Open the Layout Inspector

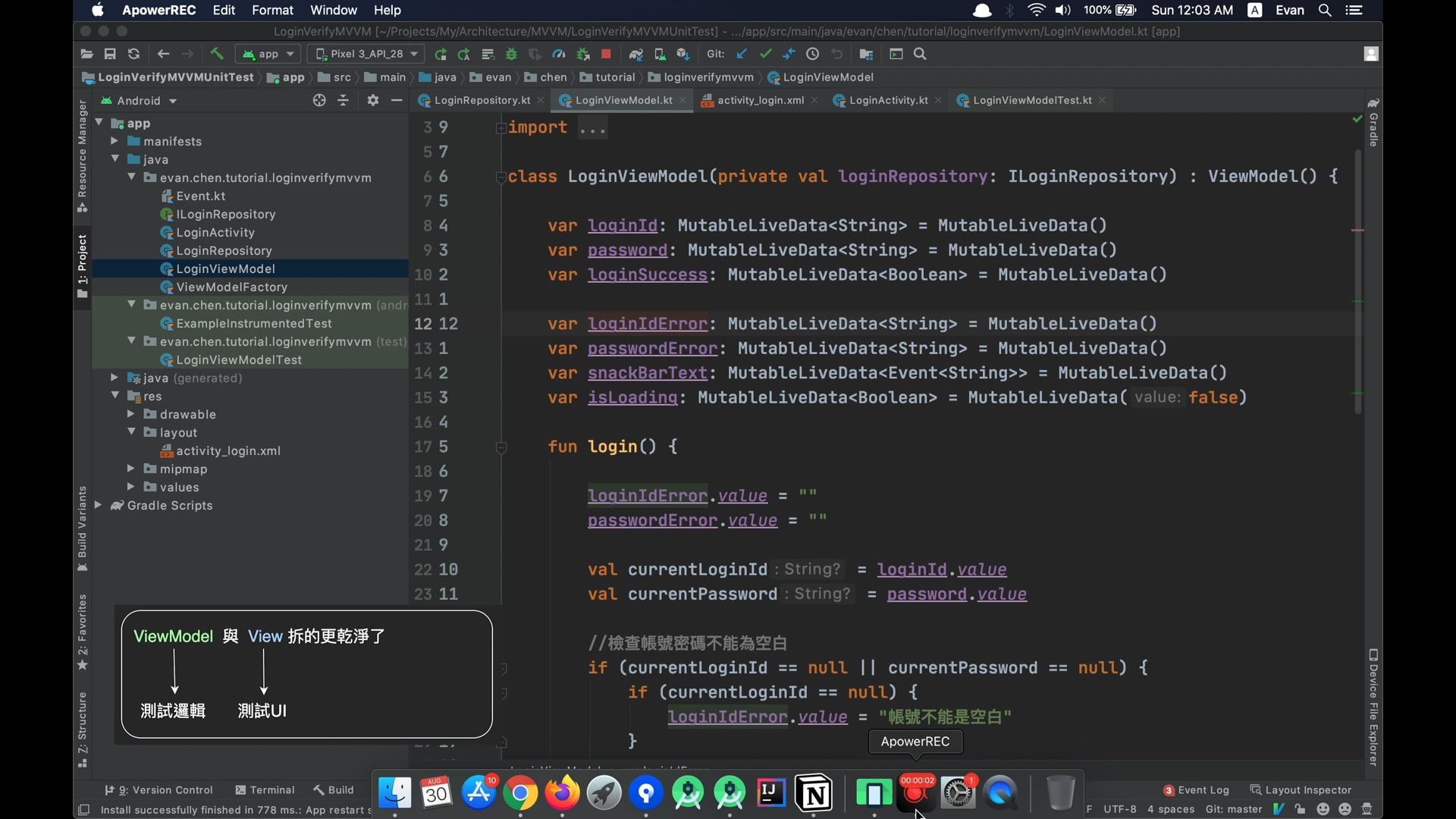[1307, 790]
